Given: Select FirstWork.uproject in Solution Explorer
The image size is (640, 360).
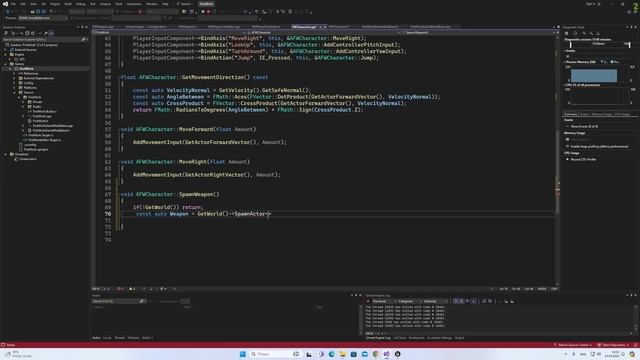Looking at the screenshot, I should (36, 149).
